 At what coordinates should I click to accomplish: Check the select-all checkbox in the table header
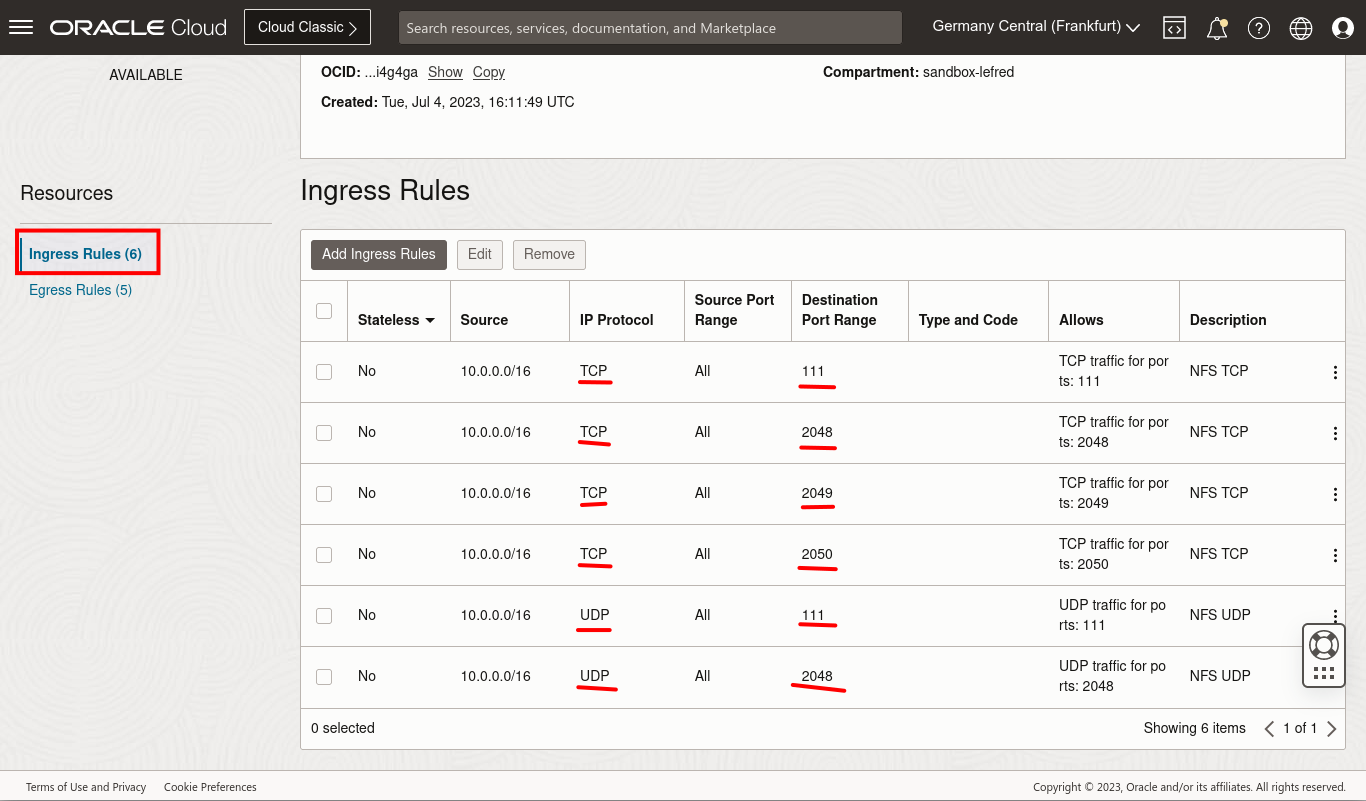click(324, 310)
